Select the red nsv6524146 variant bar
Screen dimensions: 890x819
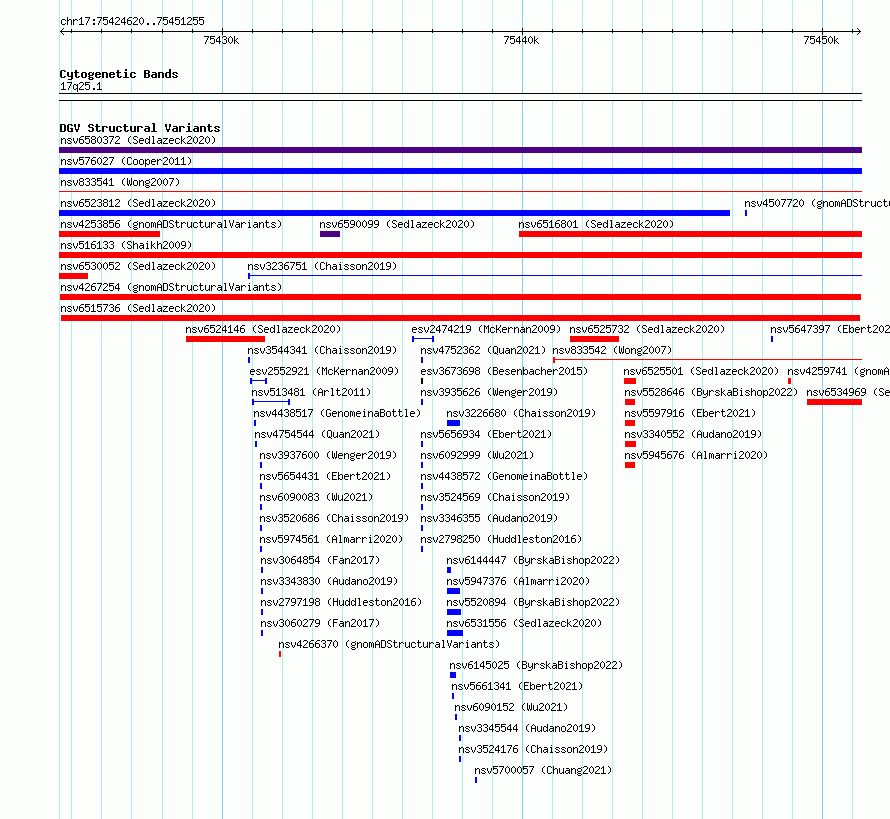click(225, 339)
